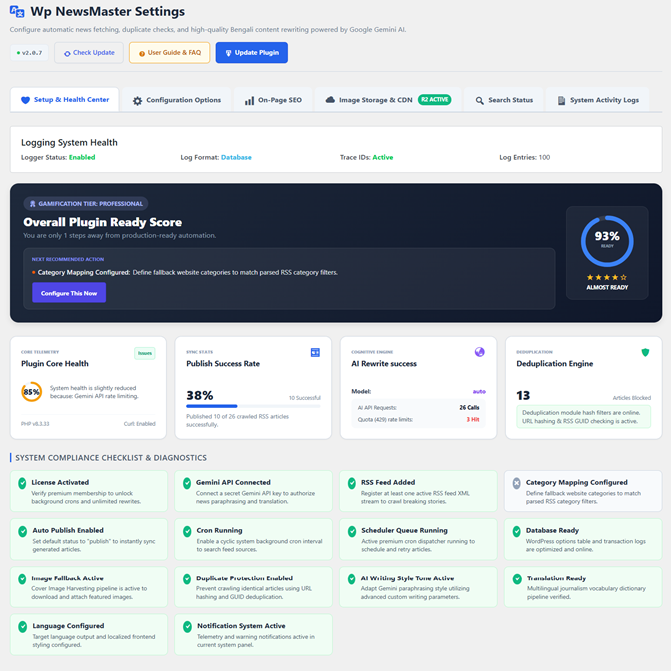The width and height of the screenshot is (671, 671).
Task: Click the globe icon on AI Rewrite success card
Action: click(480, 352)
